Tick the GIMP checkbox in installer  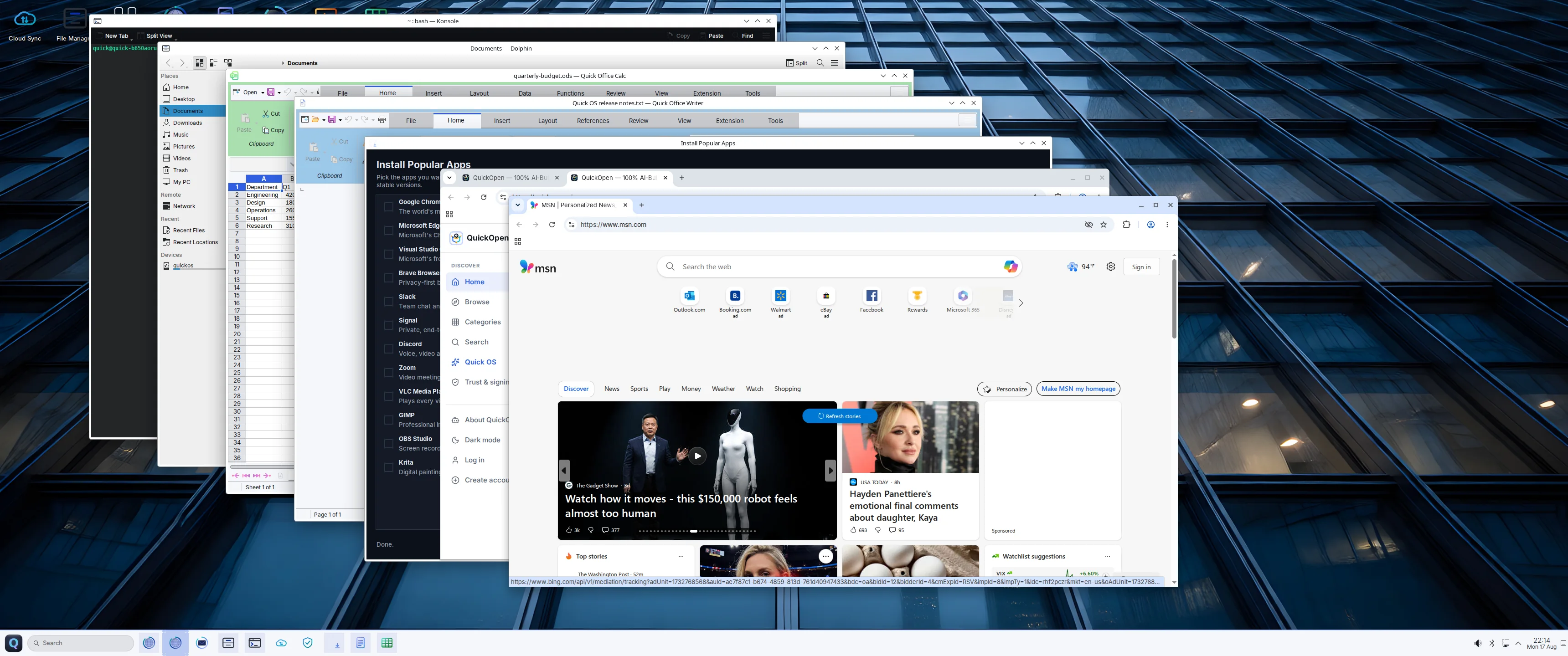point(388,420)
